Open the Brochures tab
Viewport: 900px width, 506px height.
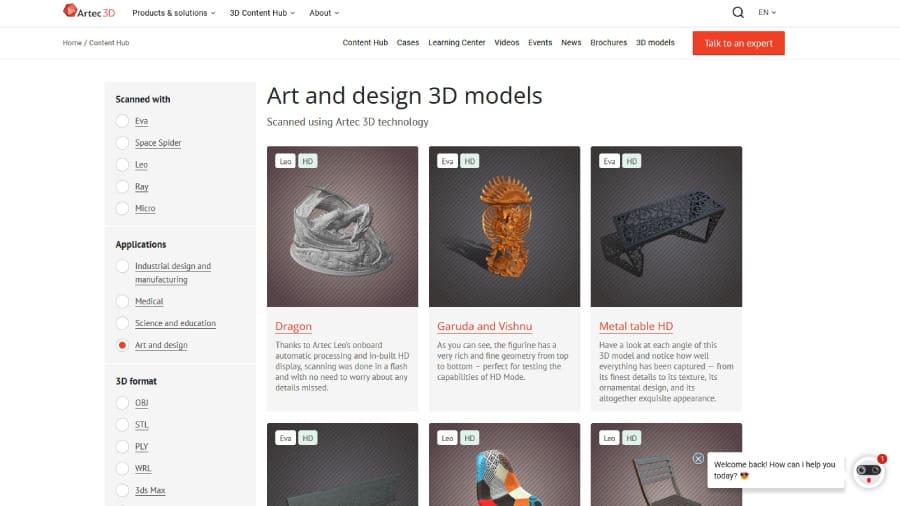point(608,42)
